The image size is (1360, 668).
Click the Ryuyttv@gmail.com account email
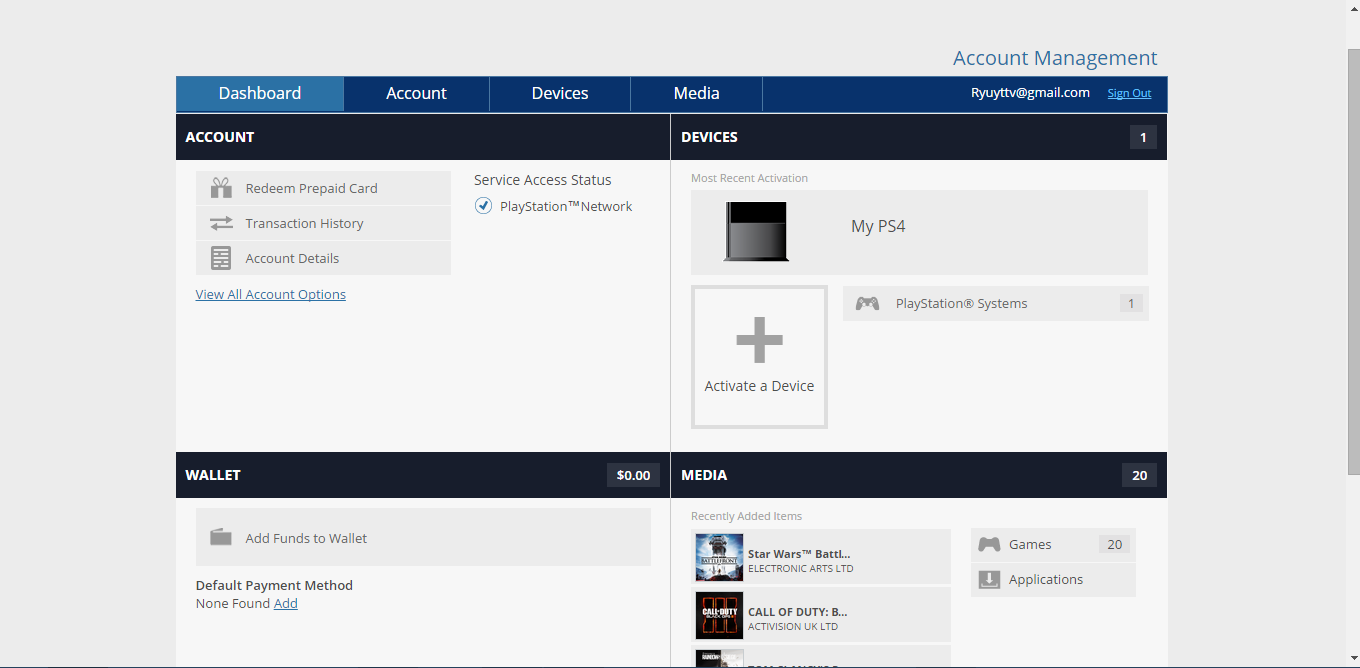[x=1030, y=92]
